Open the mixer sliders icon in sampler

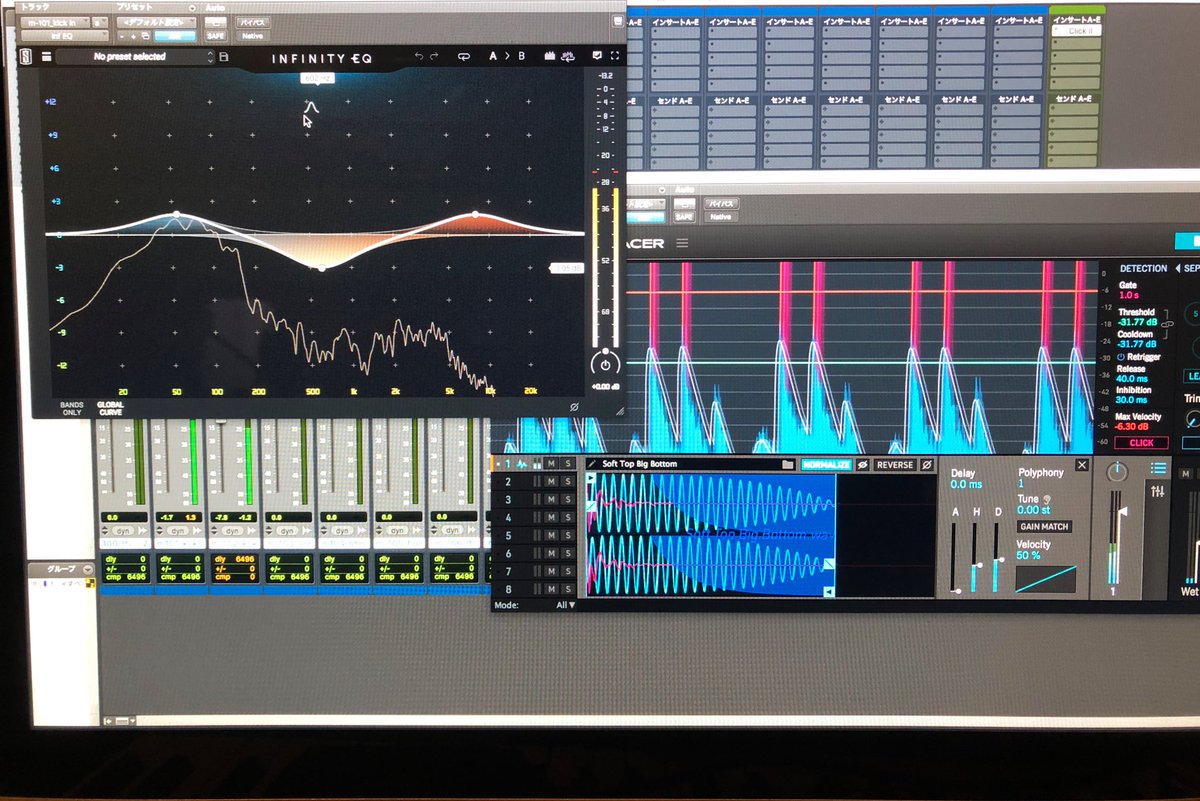point(1158,491)
